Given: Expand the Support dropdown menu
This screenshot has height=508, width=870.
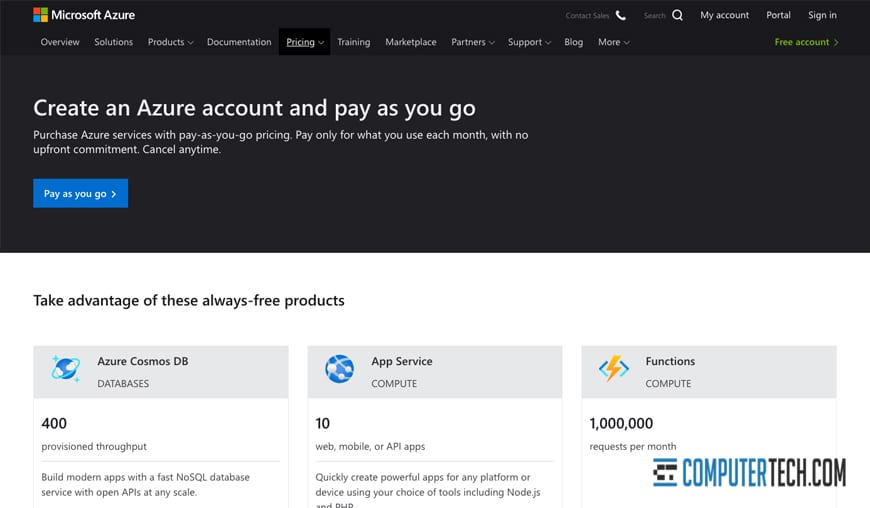Looking at the screenshot, I should (529, 42).
